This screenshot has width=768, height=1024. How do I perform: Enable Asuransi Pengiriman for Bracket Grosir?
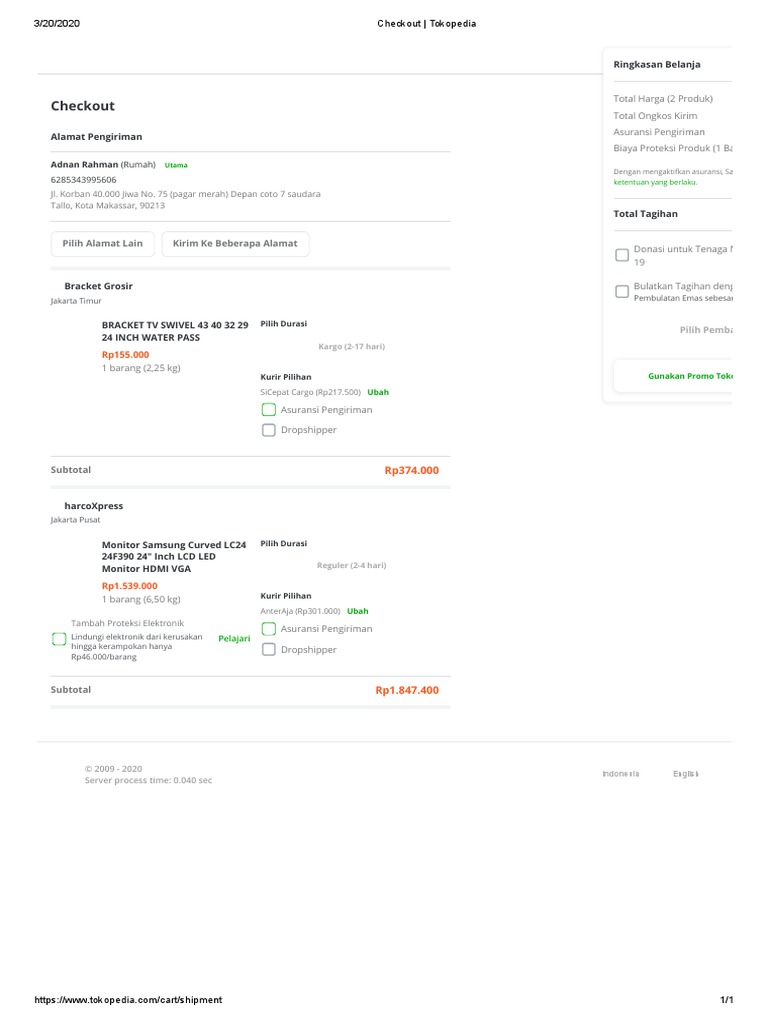(x=269, y=410)
